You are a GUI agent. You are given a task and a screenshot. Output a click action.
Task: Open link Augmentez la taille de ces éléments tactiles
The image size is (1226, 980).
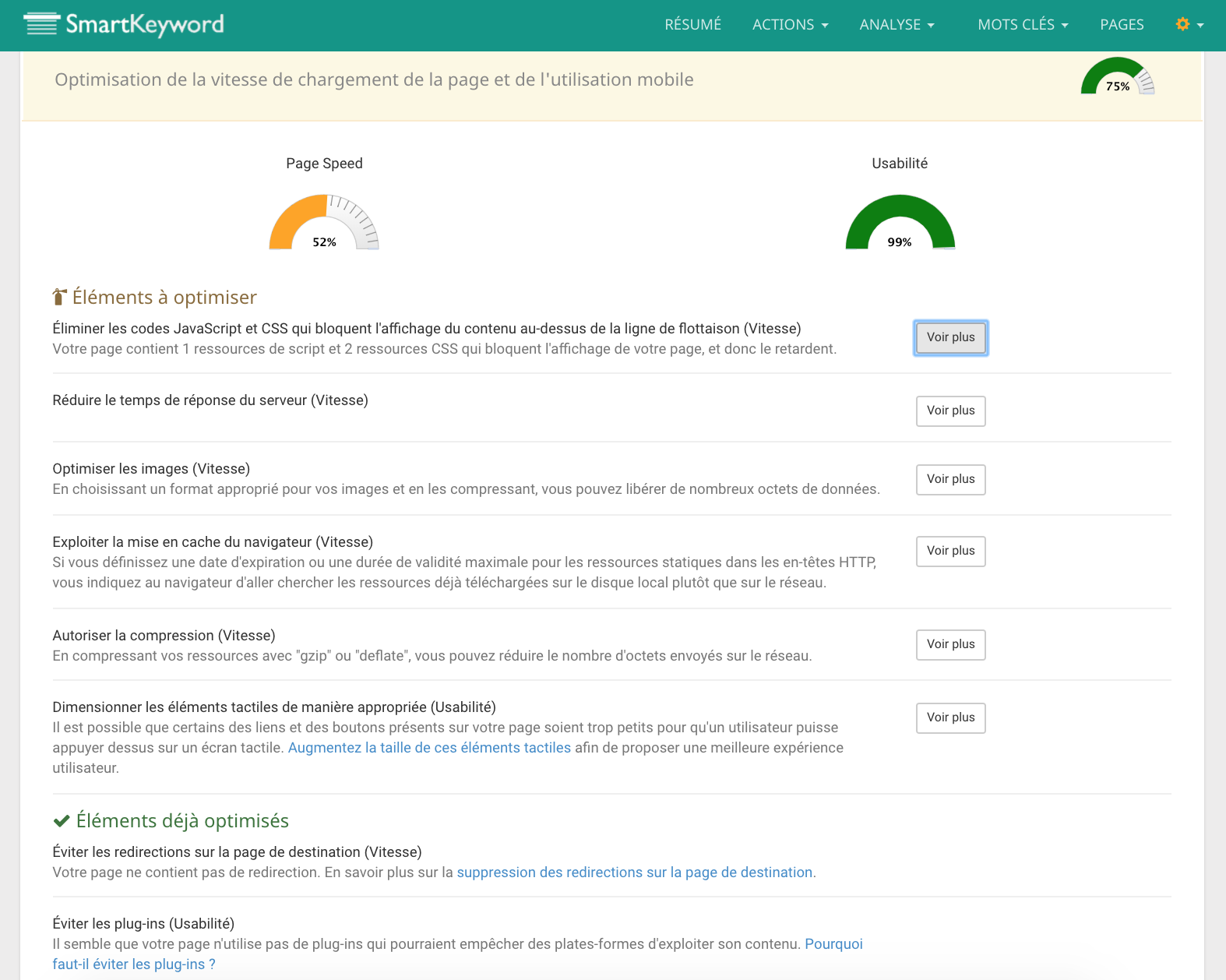(x=429, y=748)
